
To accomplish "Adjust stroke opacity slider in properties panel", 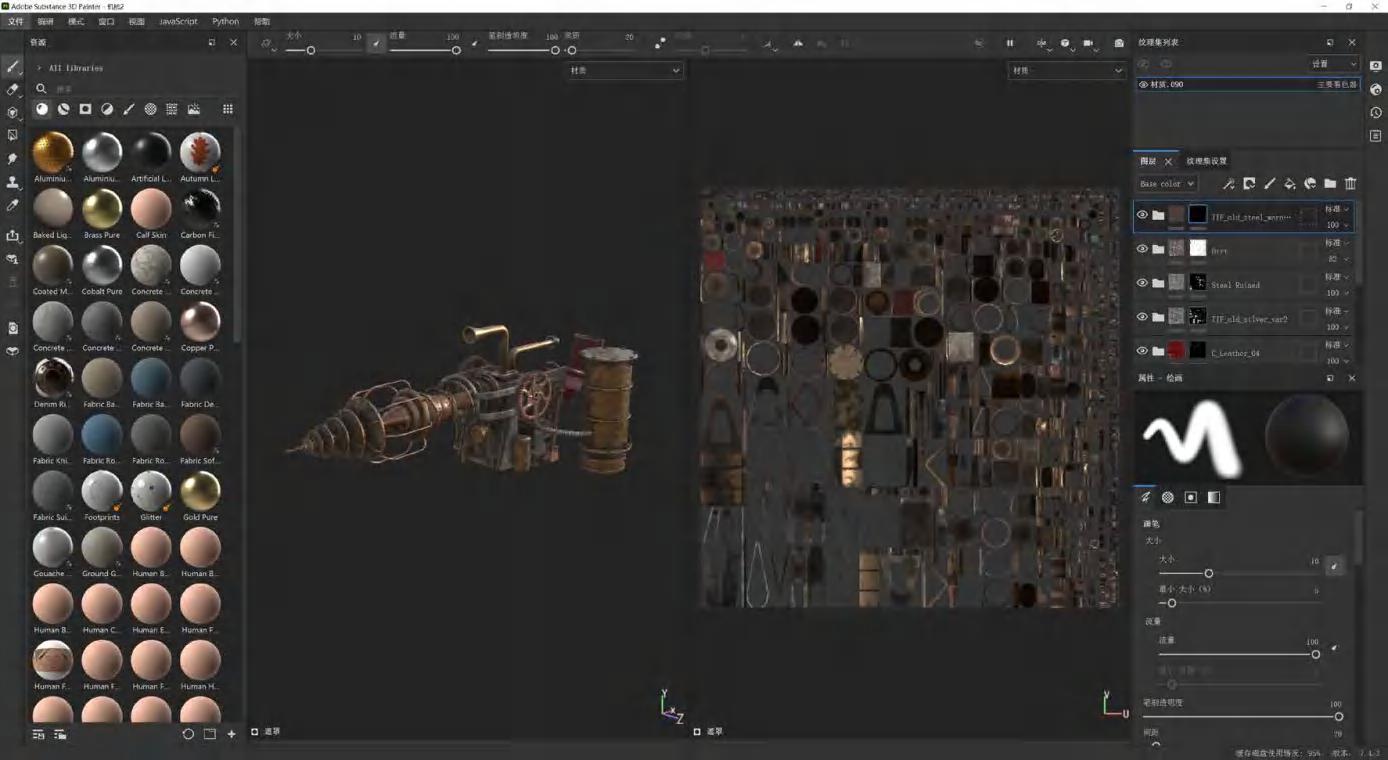I will pos(1241,716).
